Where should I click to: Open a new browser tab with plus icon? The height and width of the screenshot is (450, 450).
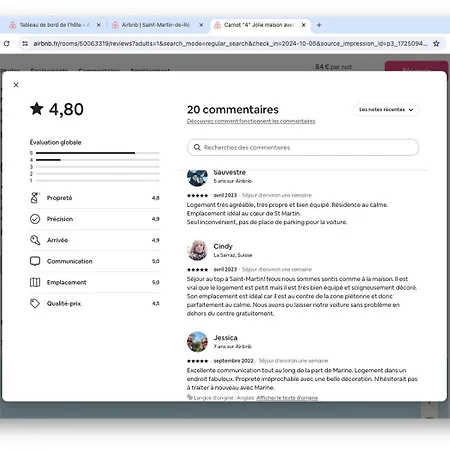319,25
